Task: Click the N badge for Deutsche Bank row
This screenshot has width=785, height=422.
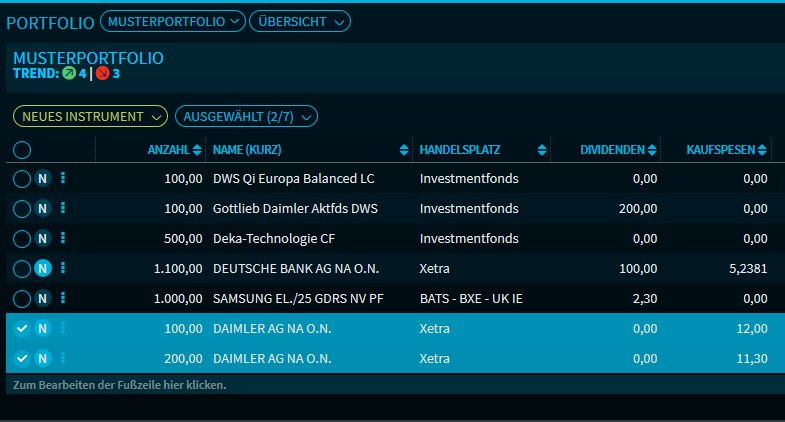Action: point(43,268)
